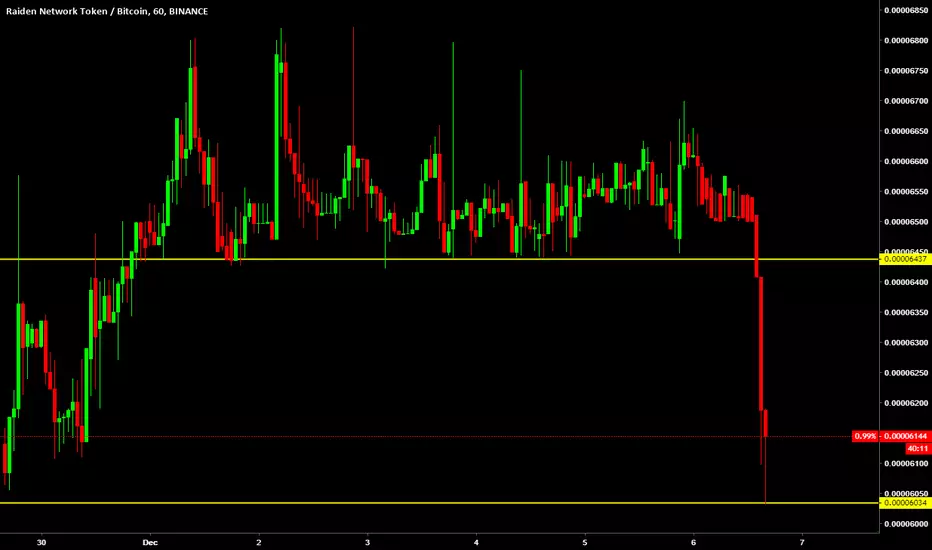Click the time axis label 30
932x550 pixels.
click(41, 542)
